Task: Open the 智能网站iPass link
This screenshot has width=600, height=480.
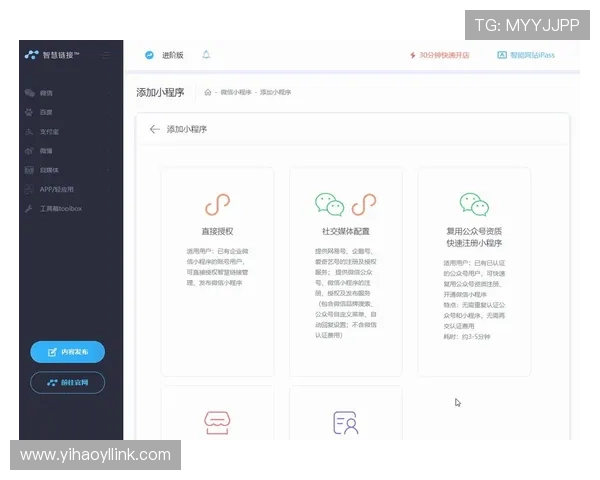Action: (x=526, y=55)
